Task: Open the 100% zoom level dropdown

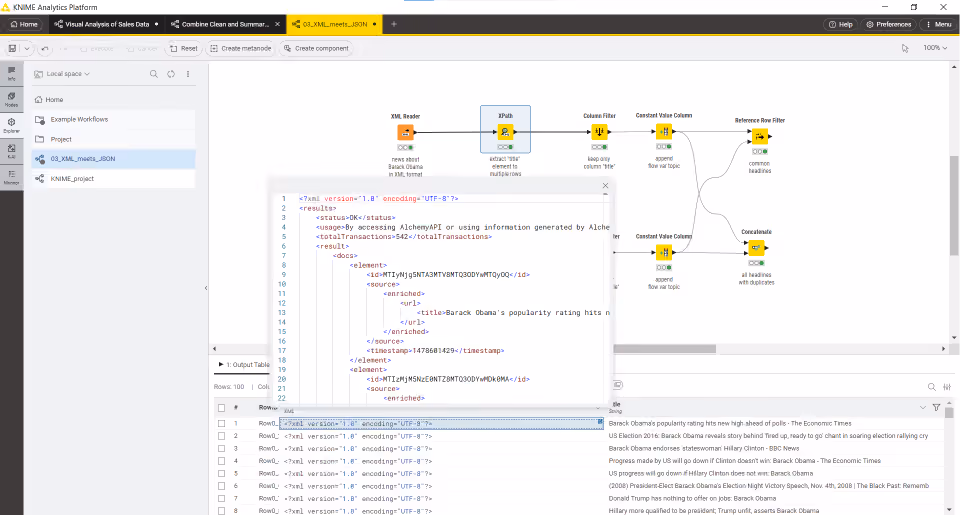Action: point(935,48)
